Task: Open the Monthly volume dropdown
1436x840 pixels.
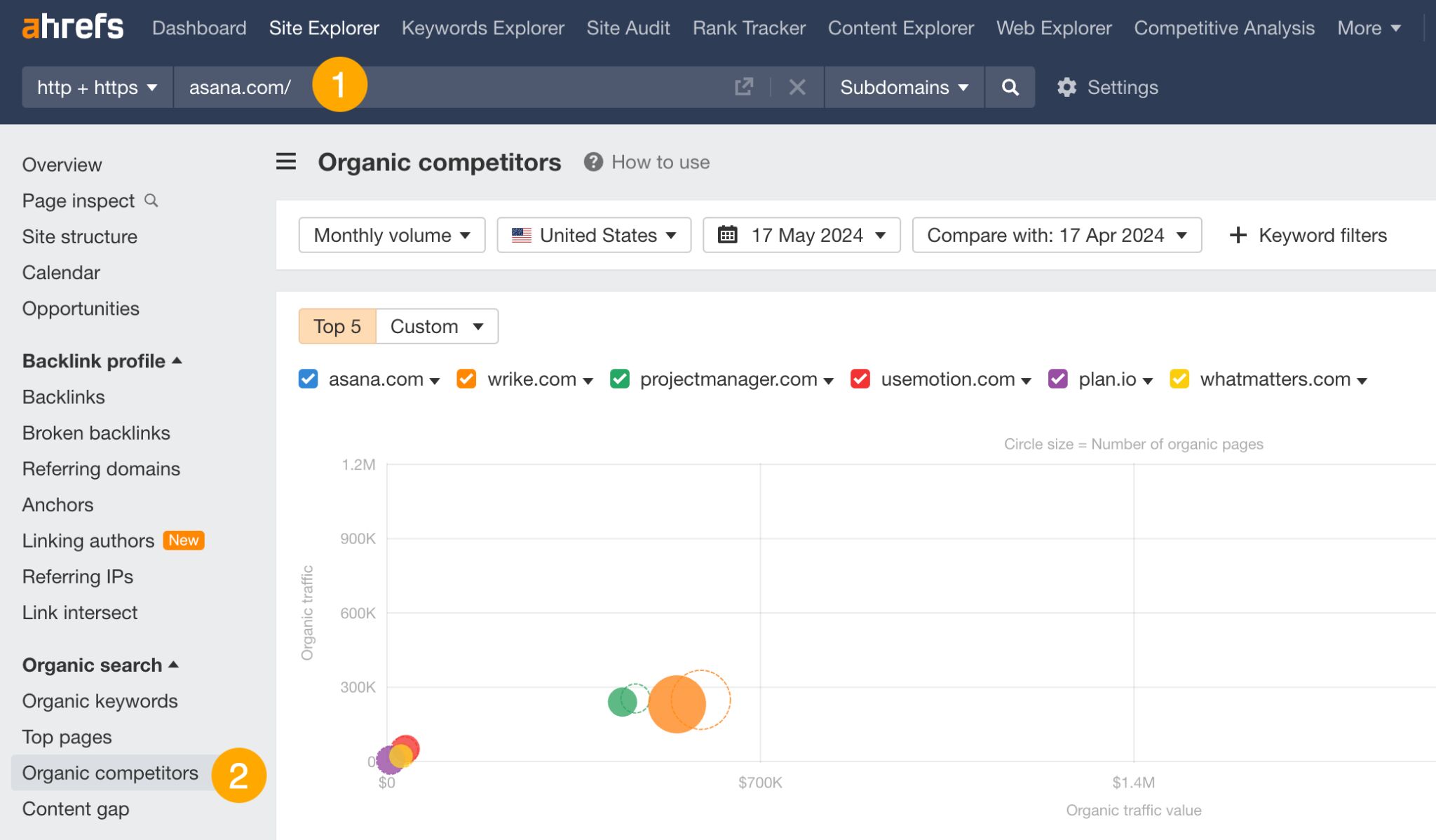Action: tap(391, 236)
